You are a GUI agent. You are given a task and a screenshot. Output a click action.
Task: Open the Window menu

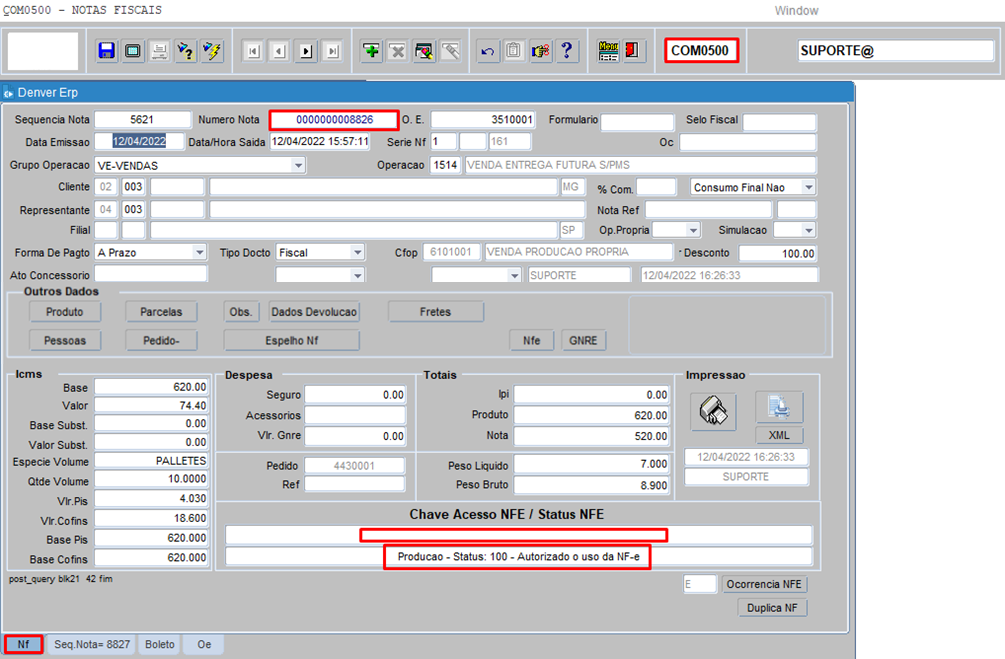click(796, 10)
